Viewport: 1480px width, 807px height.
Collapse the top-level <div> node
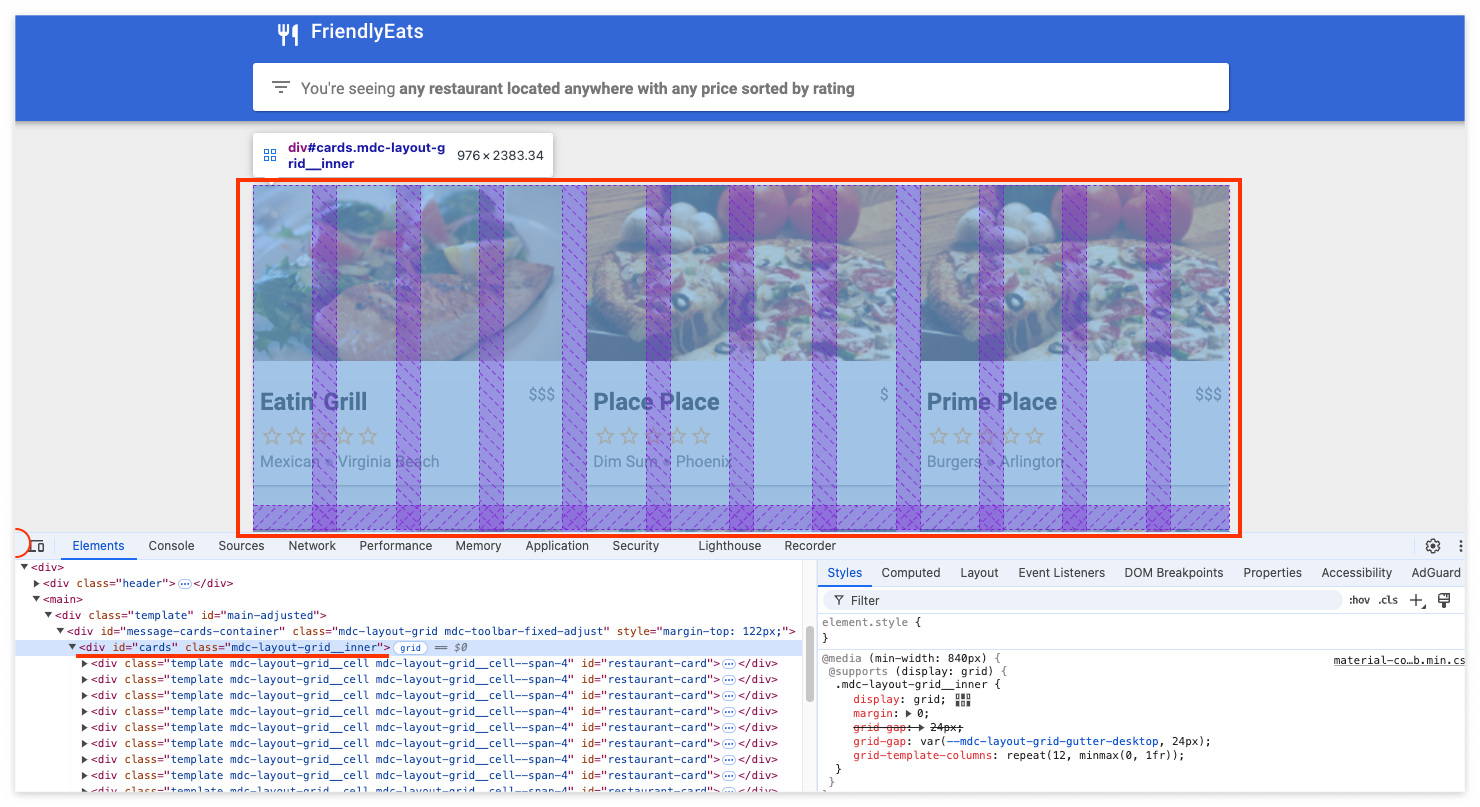coord(24,568)
